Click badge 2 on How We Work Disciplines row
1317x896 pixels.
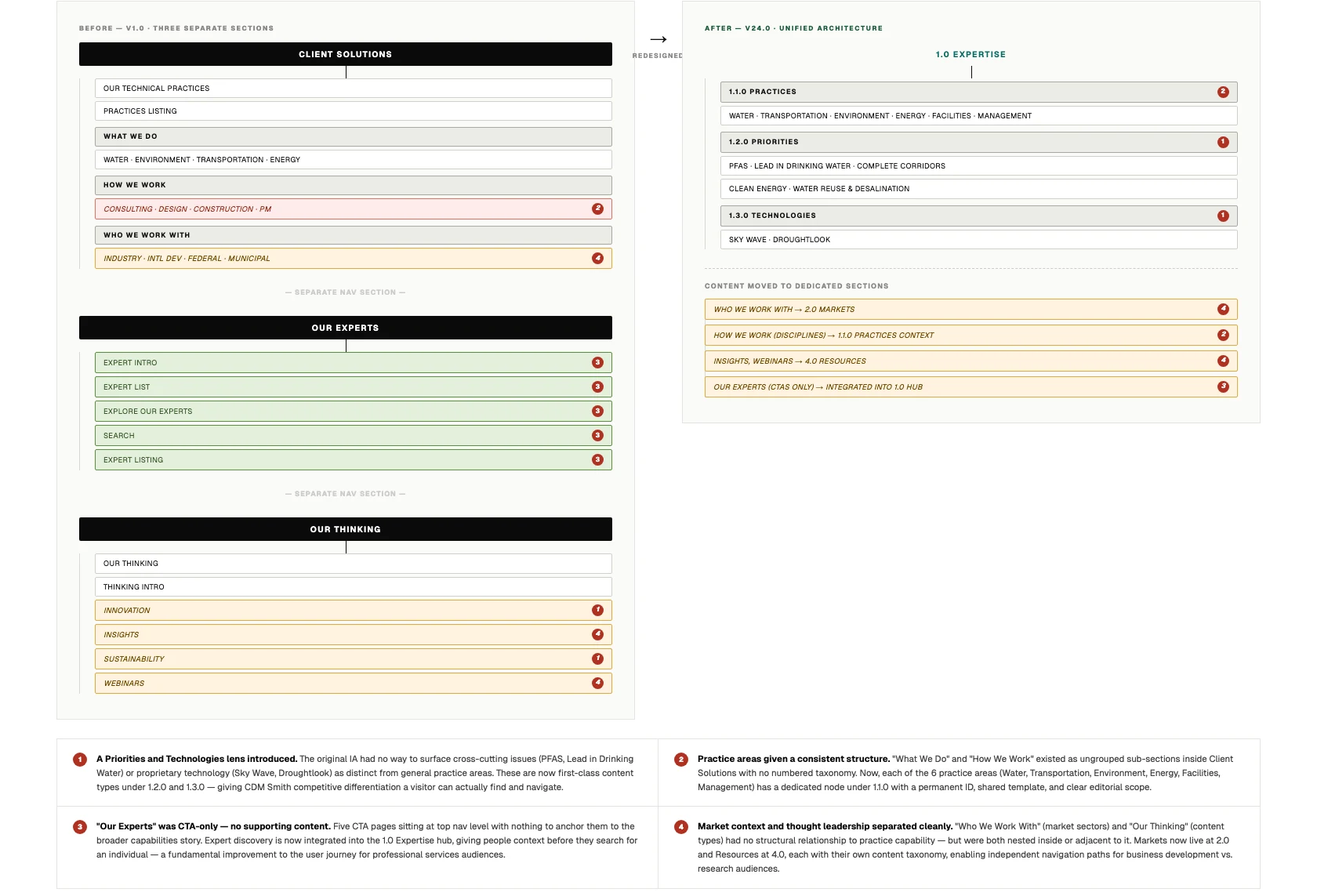[1223, 335]
